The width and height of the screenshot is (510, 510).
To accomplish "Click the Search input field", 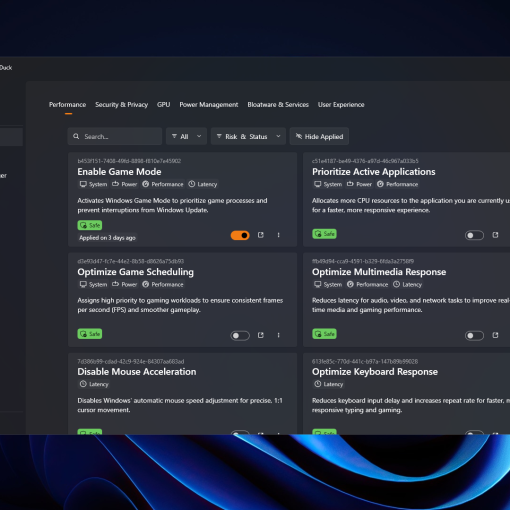I will tap(115, 136).
